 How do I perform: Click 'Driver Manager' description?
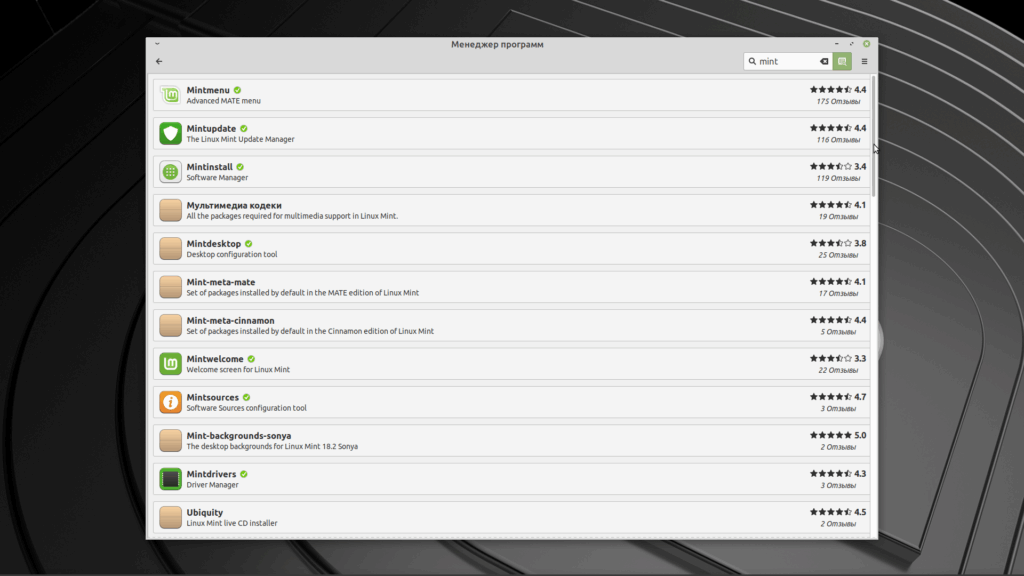coord(212,485)
